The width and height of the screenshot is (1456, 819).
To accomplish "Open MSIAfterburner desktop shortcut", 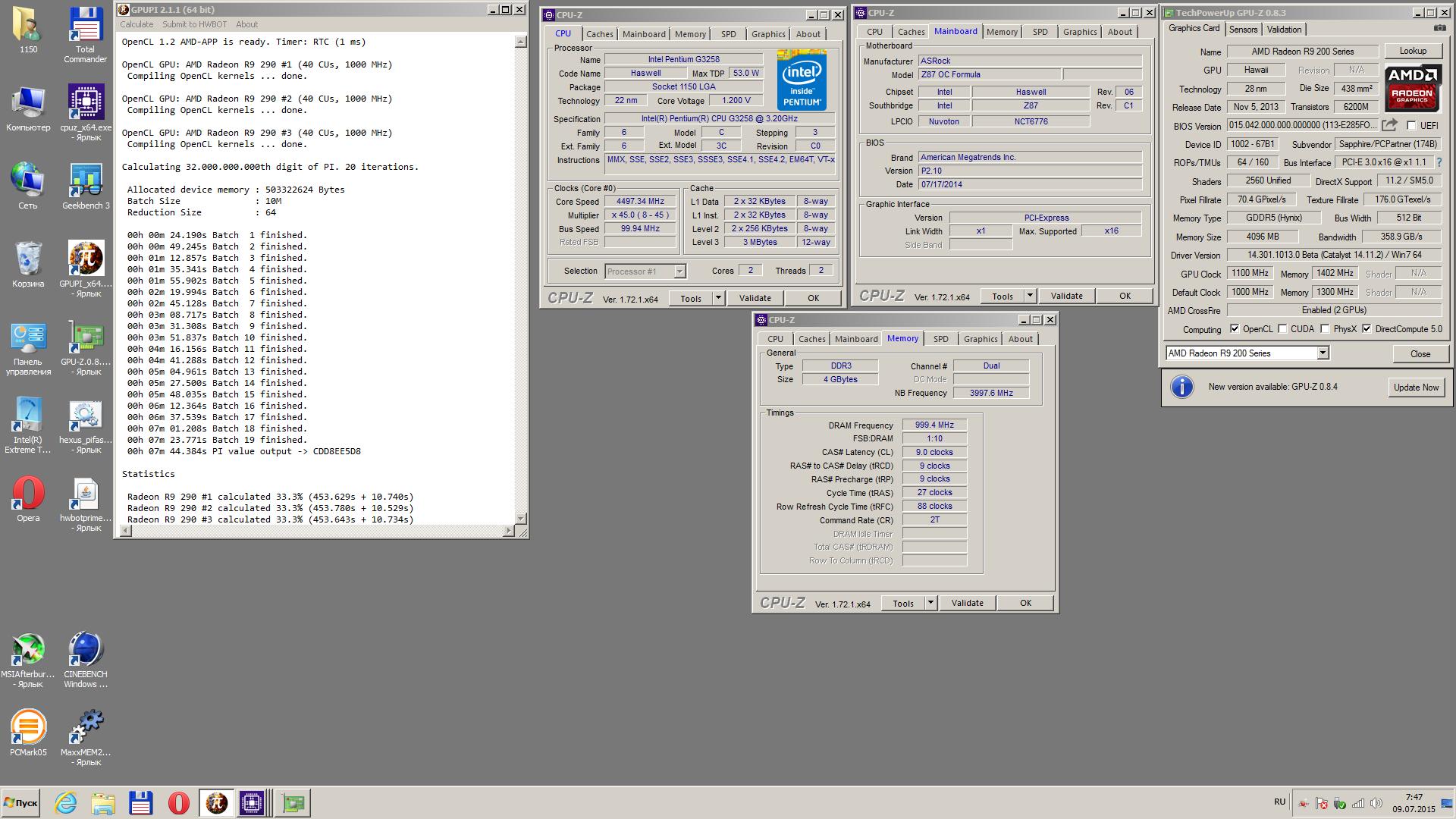I will 28,661.
